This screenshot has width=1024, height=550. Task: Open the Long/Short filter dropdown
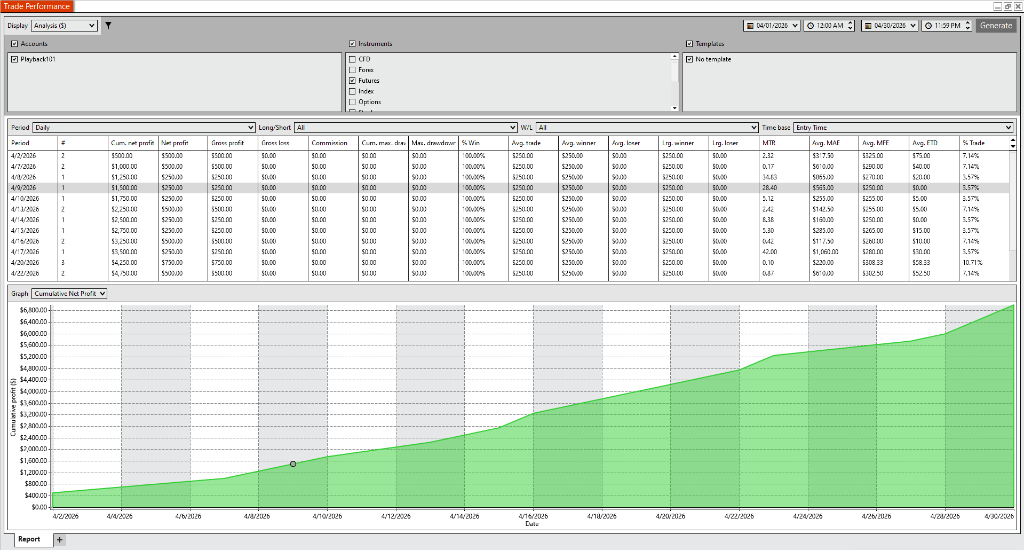tap(406, 127)
